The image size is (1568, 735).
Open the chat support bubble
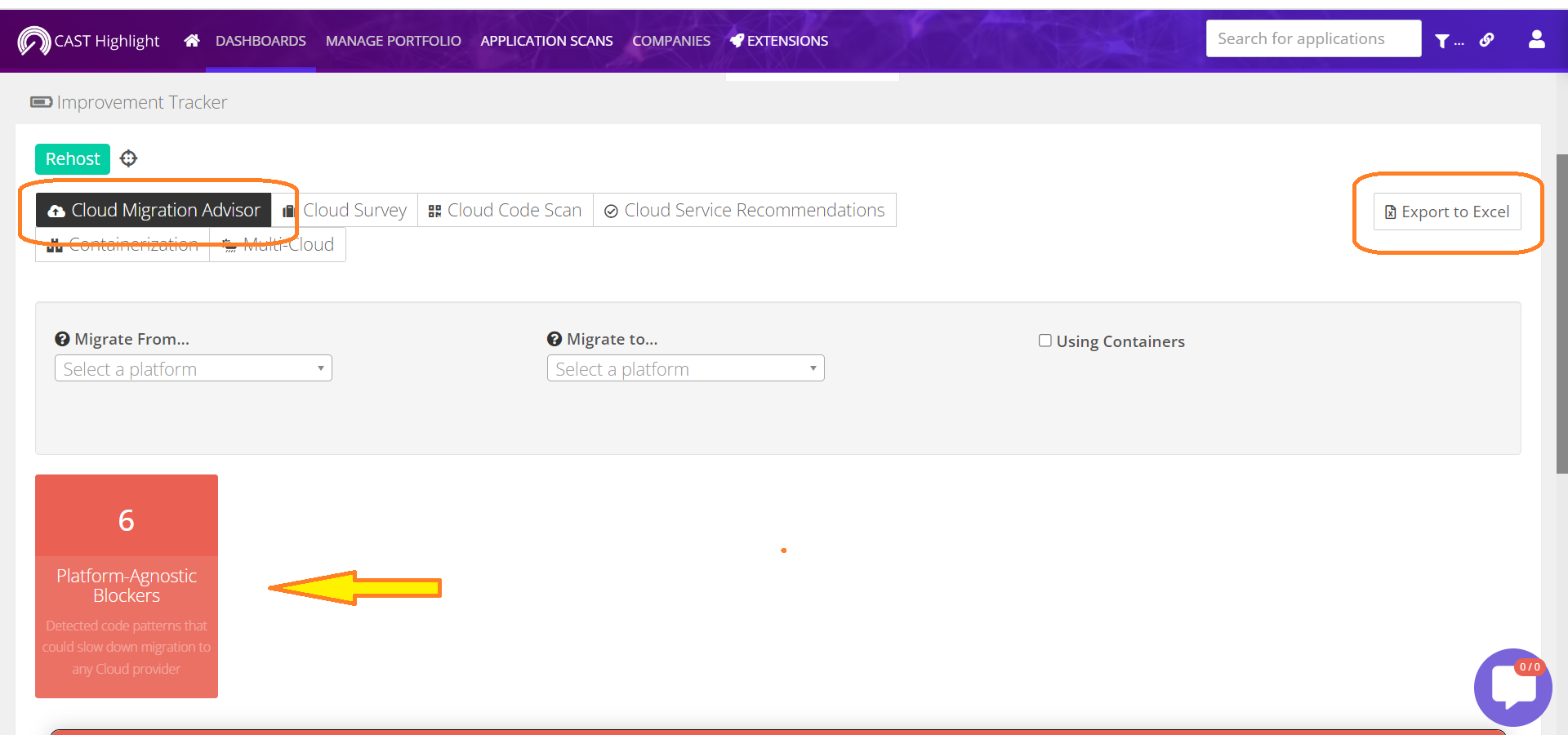tap(1513, 688)
